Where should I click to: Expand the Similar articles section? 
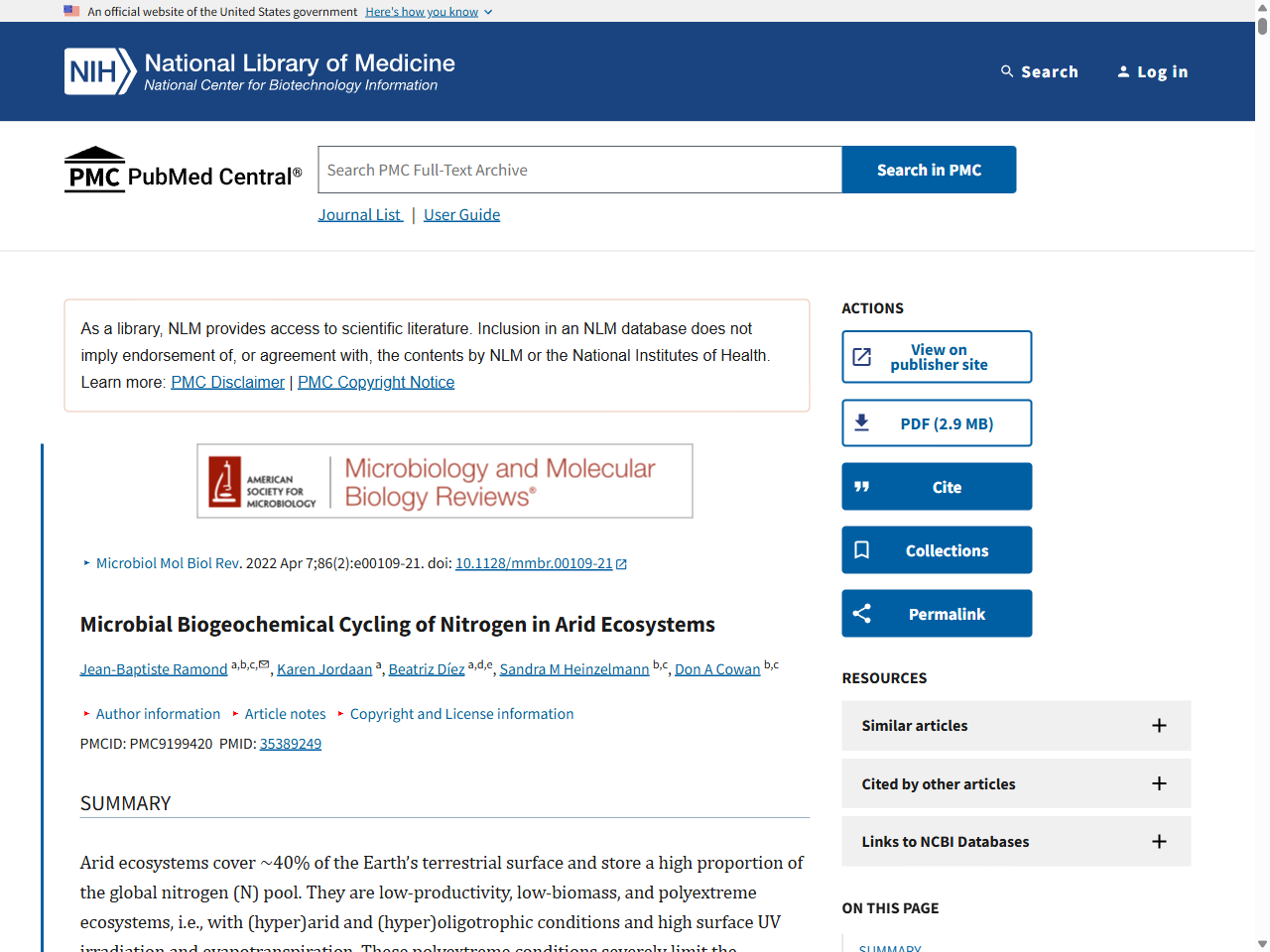[1159, 725]
